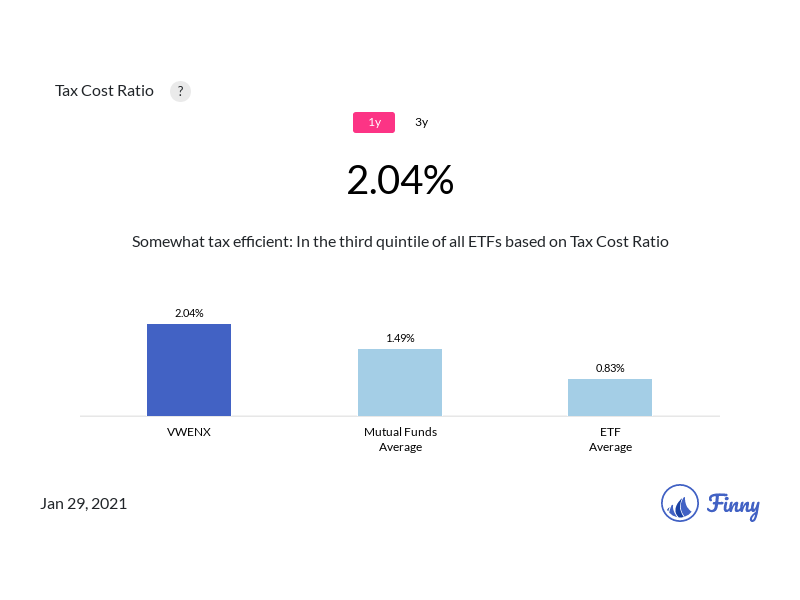Click the 2.04% label above VWENX bar

pyautogui.click(x=189, y=313)
